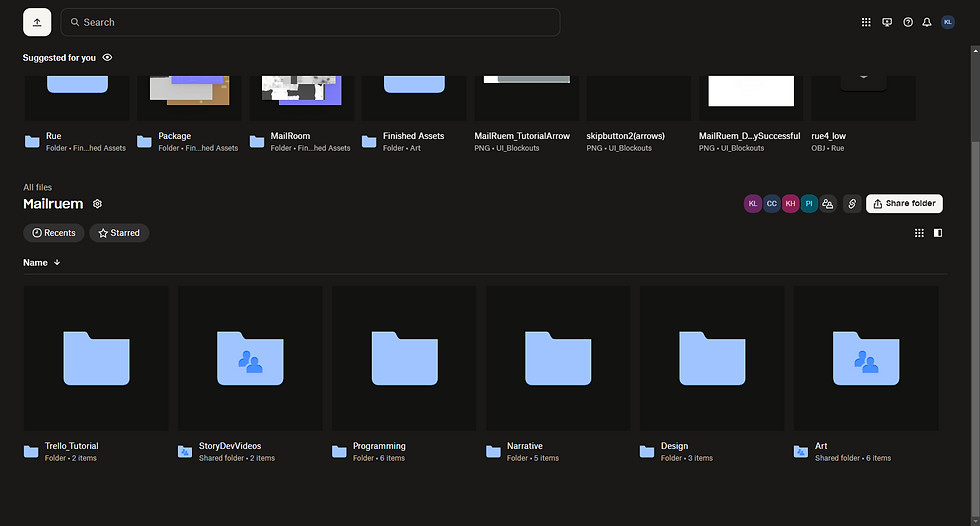980x526 pixels.
Task: Open the Design folder thumbnail
Action: (712, 359)
